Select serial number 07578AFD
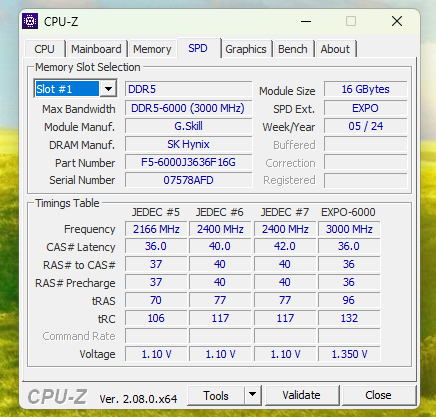 click(x=189, y=180)
